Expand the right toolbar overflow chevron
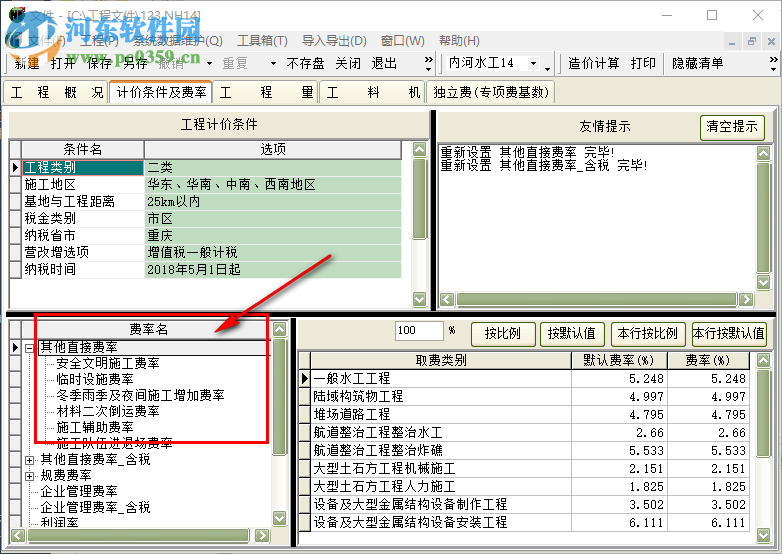The image size is (782, 554). (x=774, y=63)
